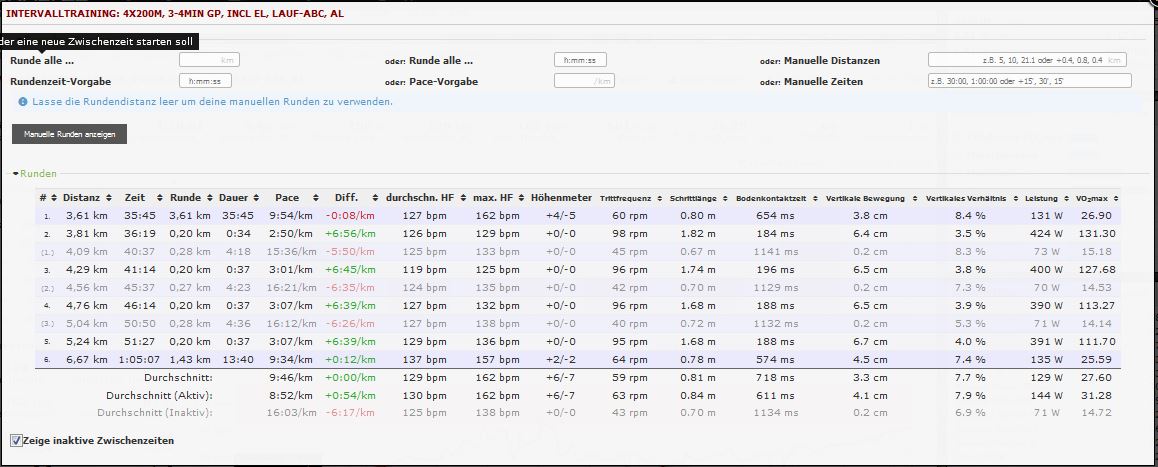Click the sort arrows on the # column

pyautogui.click(x=53, y=198)
